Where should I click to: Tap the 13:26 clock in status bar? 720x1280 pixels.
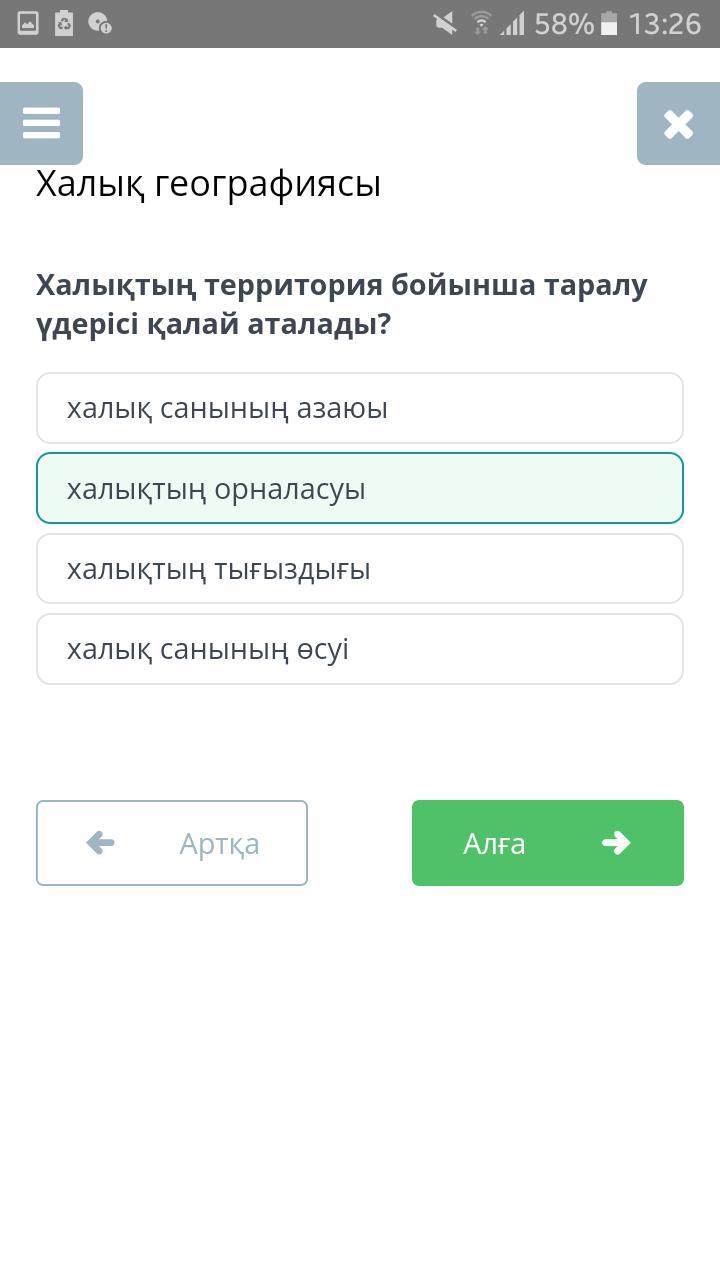click(665, 23)
